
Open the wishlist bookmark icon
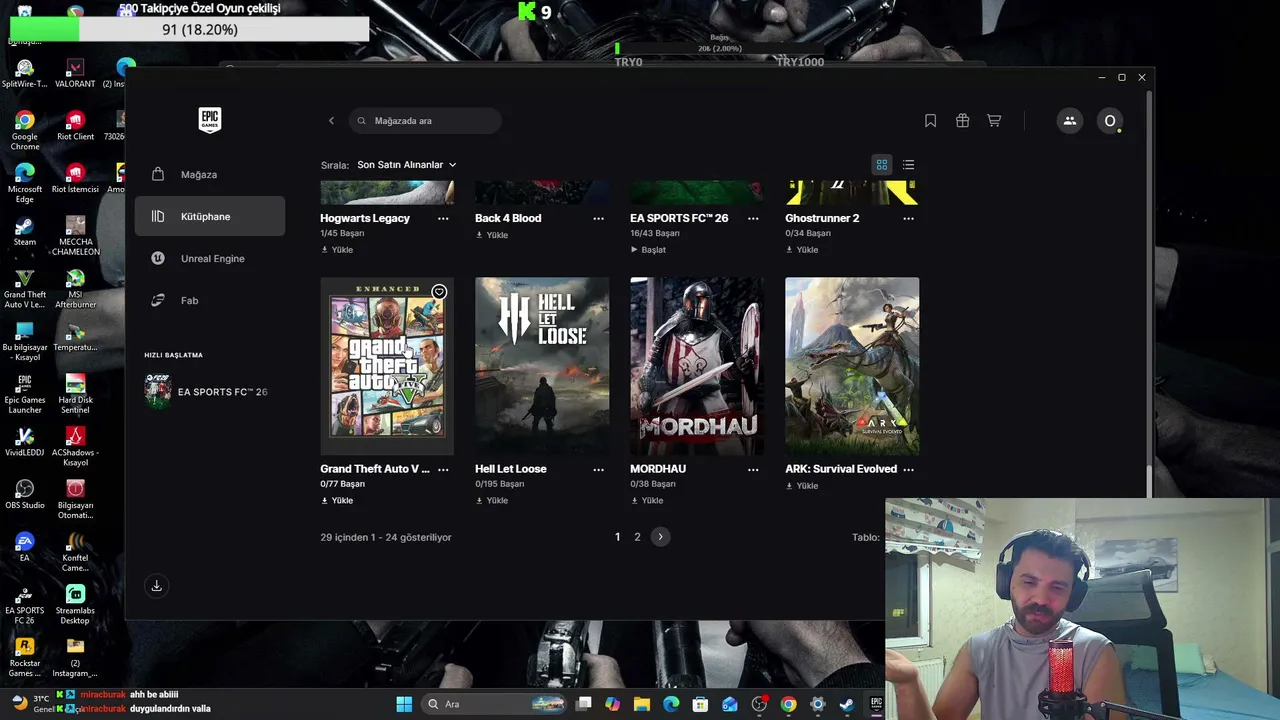click(930, 121)
